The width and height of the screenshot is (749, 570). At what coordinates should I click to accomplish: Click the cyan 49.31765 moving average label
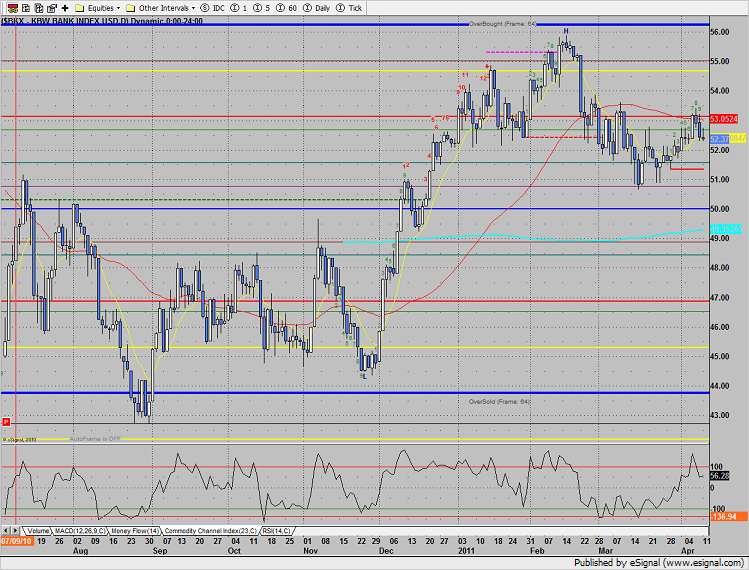click(x=726, y=229)
